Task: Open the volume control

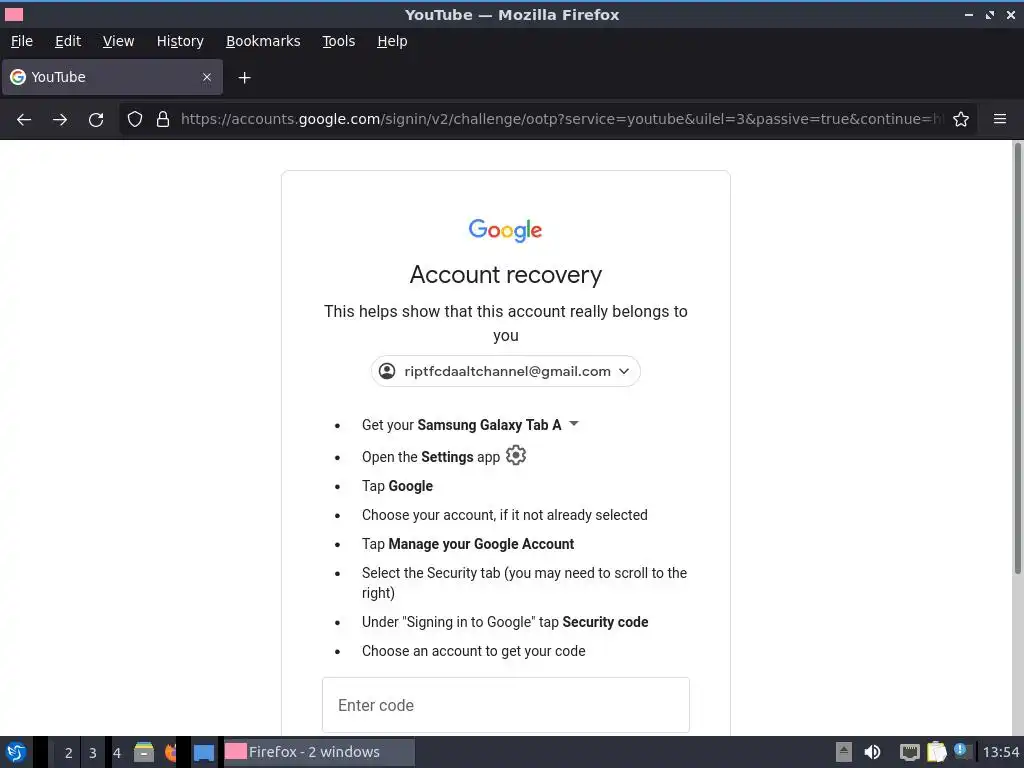Action: pos(872,752)
